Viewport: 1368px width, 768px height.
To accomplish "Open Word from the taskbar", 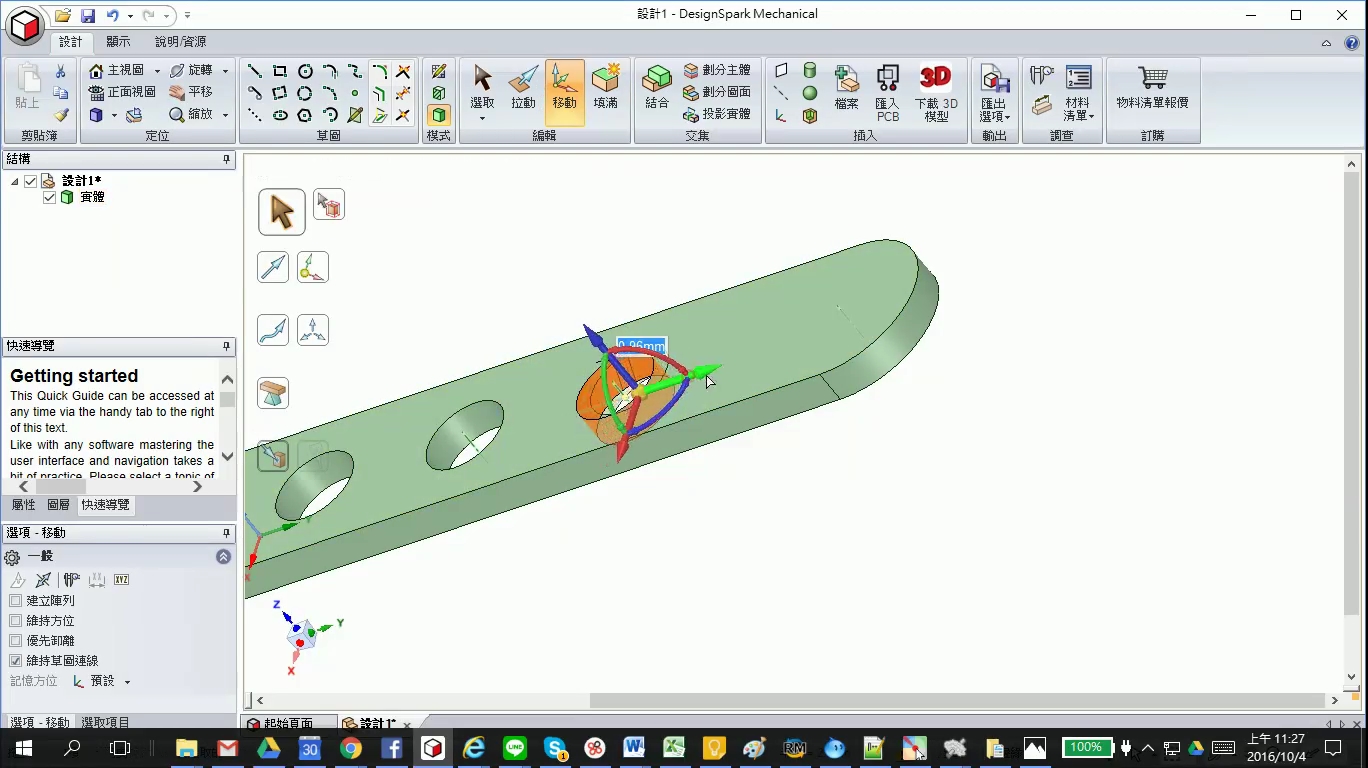I will (x=633, y=747).
